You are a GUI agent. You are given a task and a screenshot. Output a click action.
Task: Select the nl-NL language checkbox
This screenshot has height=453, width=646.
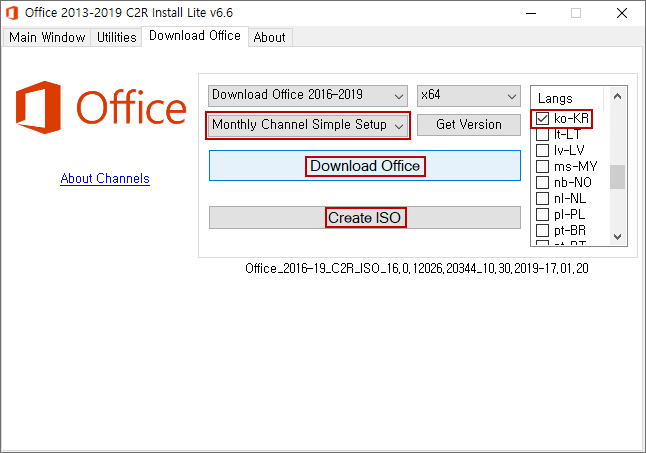point(543,198)
